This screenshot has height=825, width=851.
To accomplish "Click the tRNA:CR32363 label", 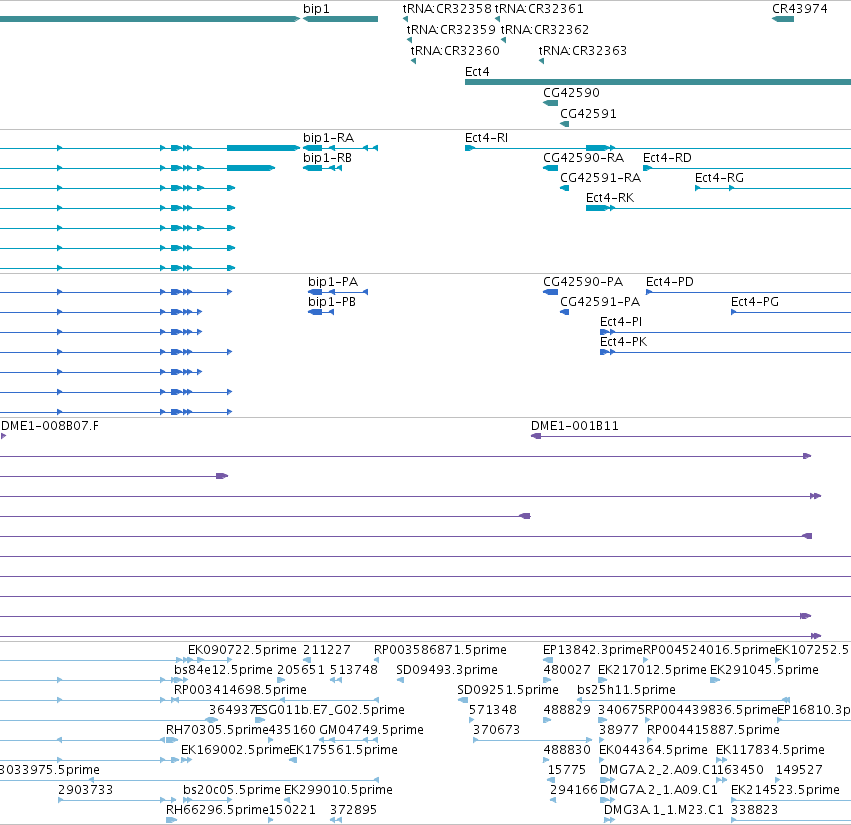I will tap(582, 50).
